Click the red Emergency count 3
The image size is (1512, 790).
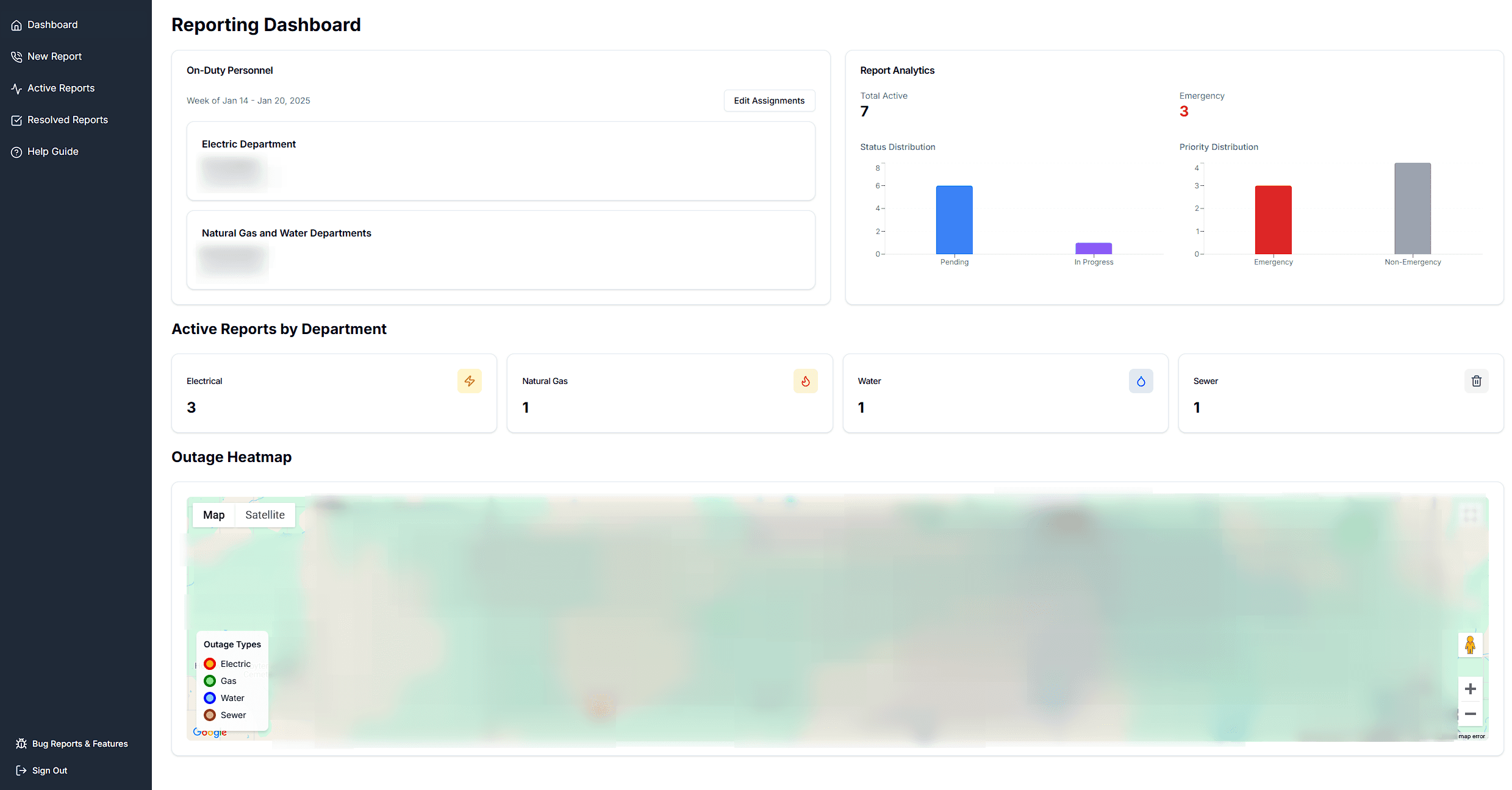(1184, 112)
